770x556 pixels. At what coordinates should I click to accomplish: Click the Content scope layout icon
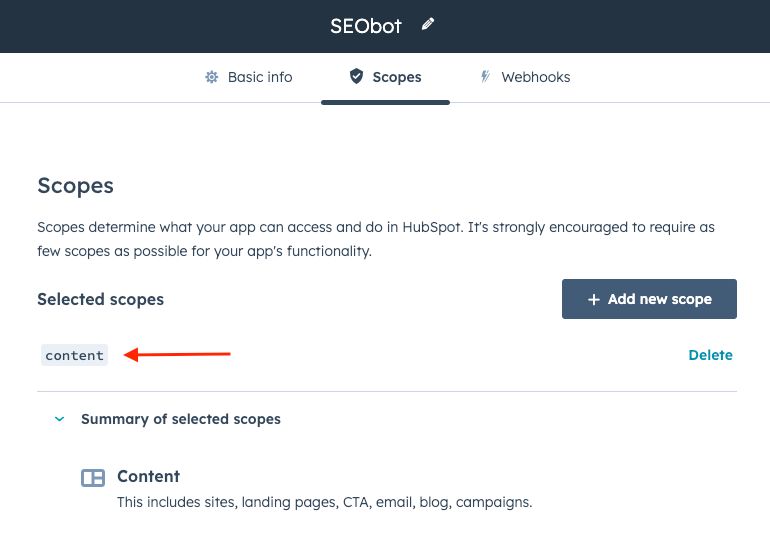click(x=93, y=478)
